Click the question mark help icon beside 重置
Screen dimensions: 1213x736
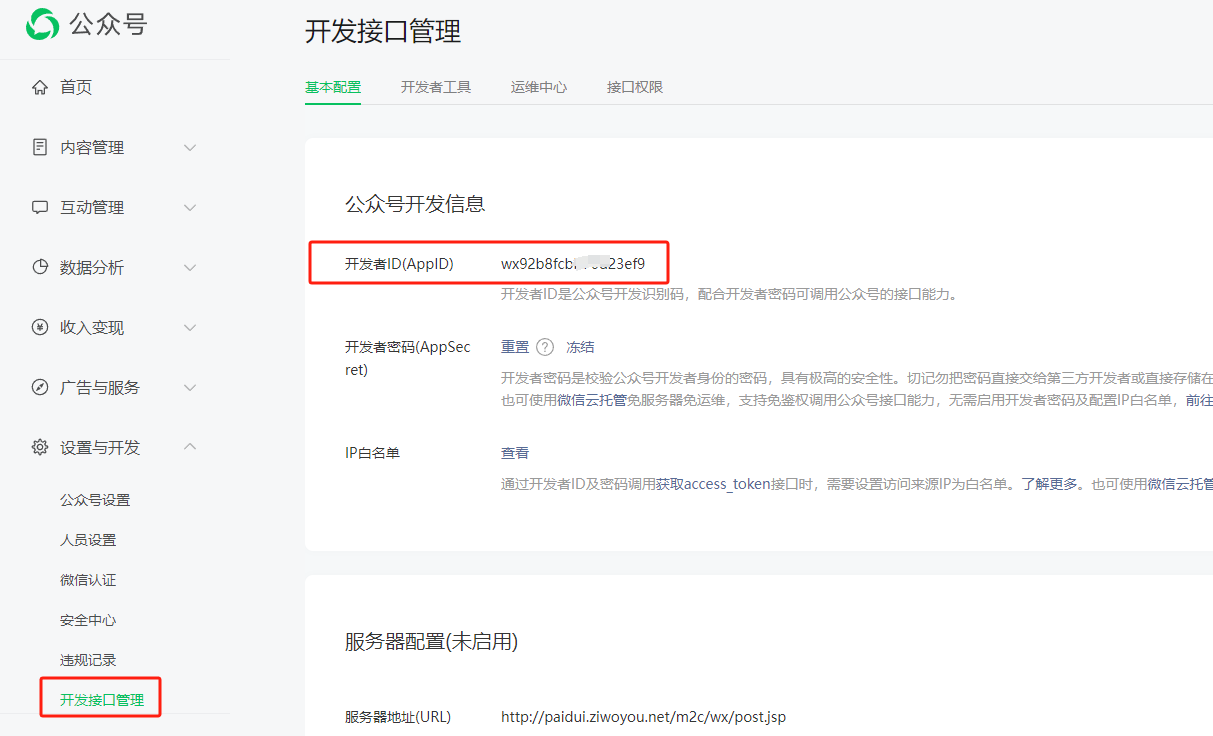click(545, 347)
